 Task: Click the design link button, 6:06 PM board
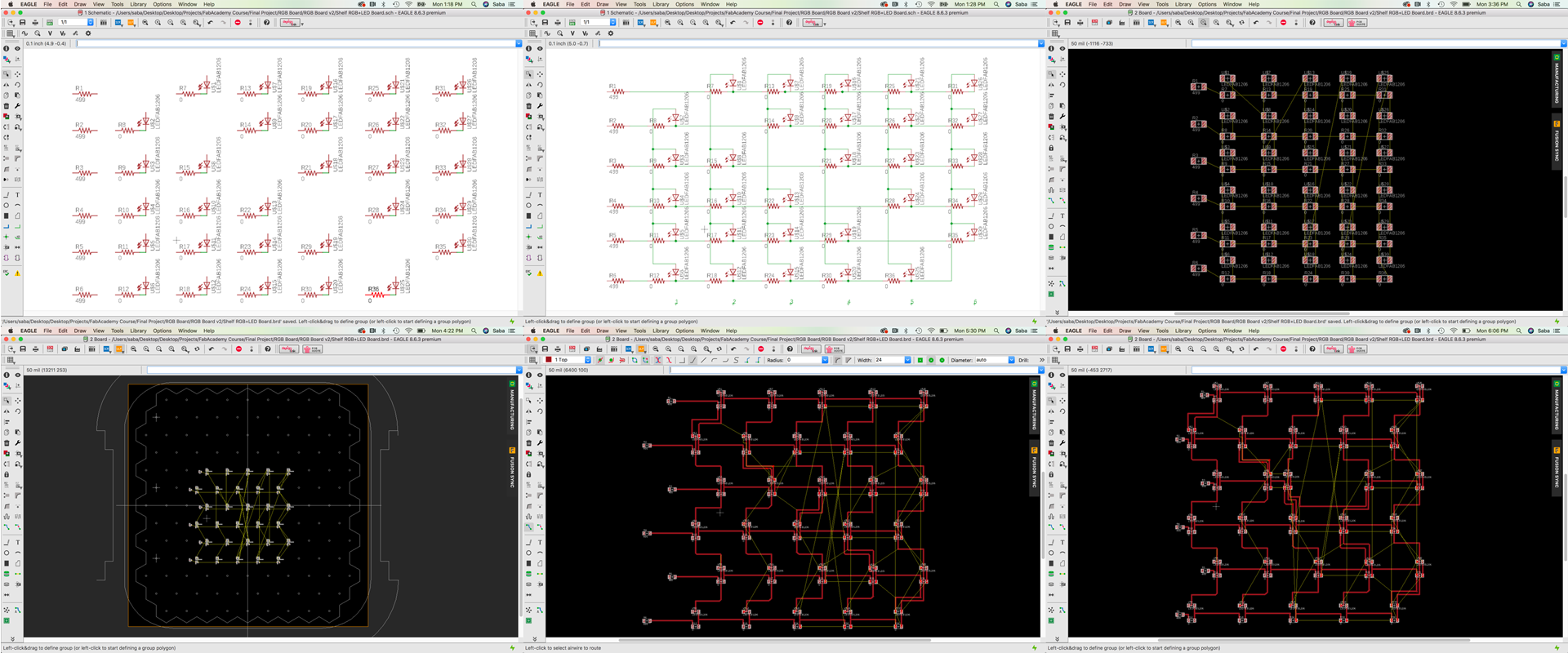point(1334,349)
